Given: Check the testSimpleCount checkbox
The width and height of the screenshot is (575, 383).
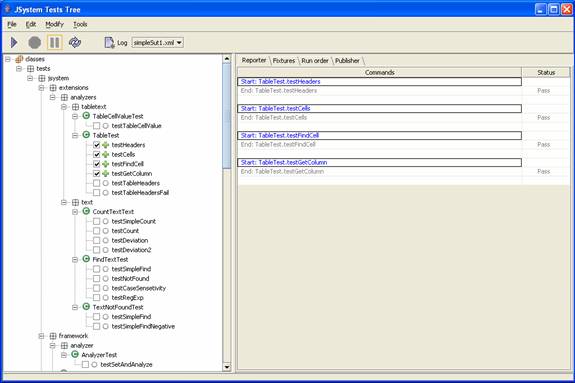Looking at the screenshot, I should tap(96, 221).
